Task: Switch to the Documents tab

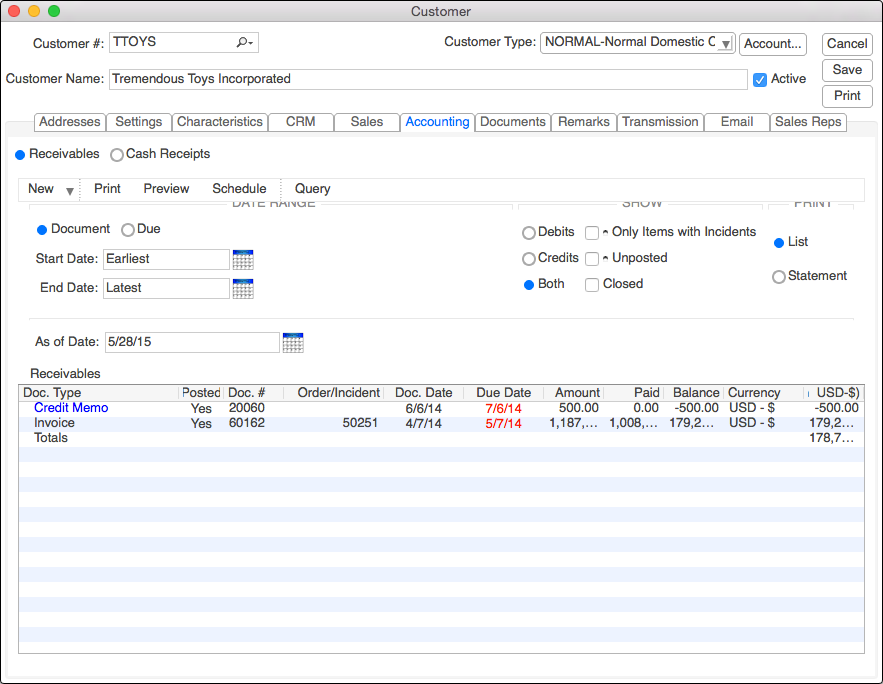Action: click(513, 122)
